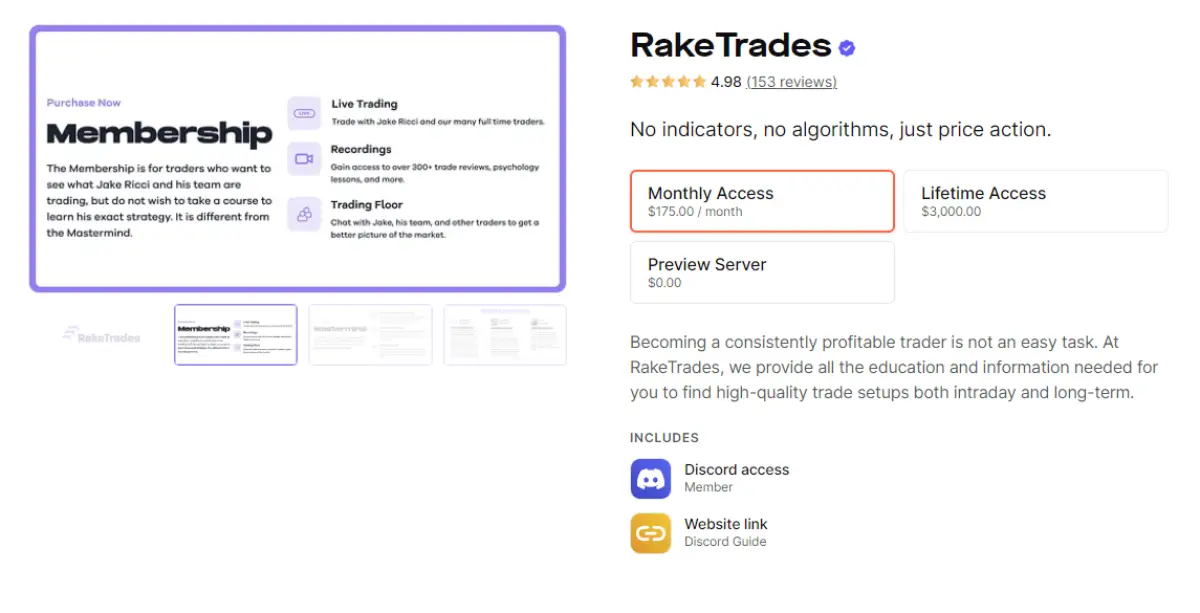Open the 153 reviews link
This screenshot has width=1200, height=613.
[791, 82]
